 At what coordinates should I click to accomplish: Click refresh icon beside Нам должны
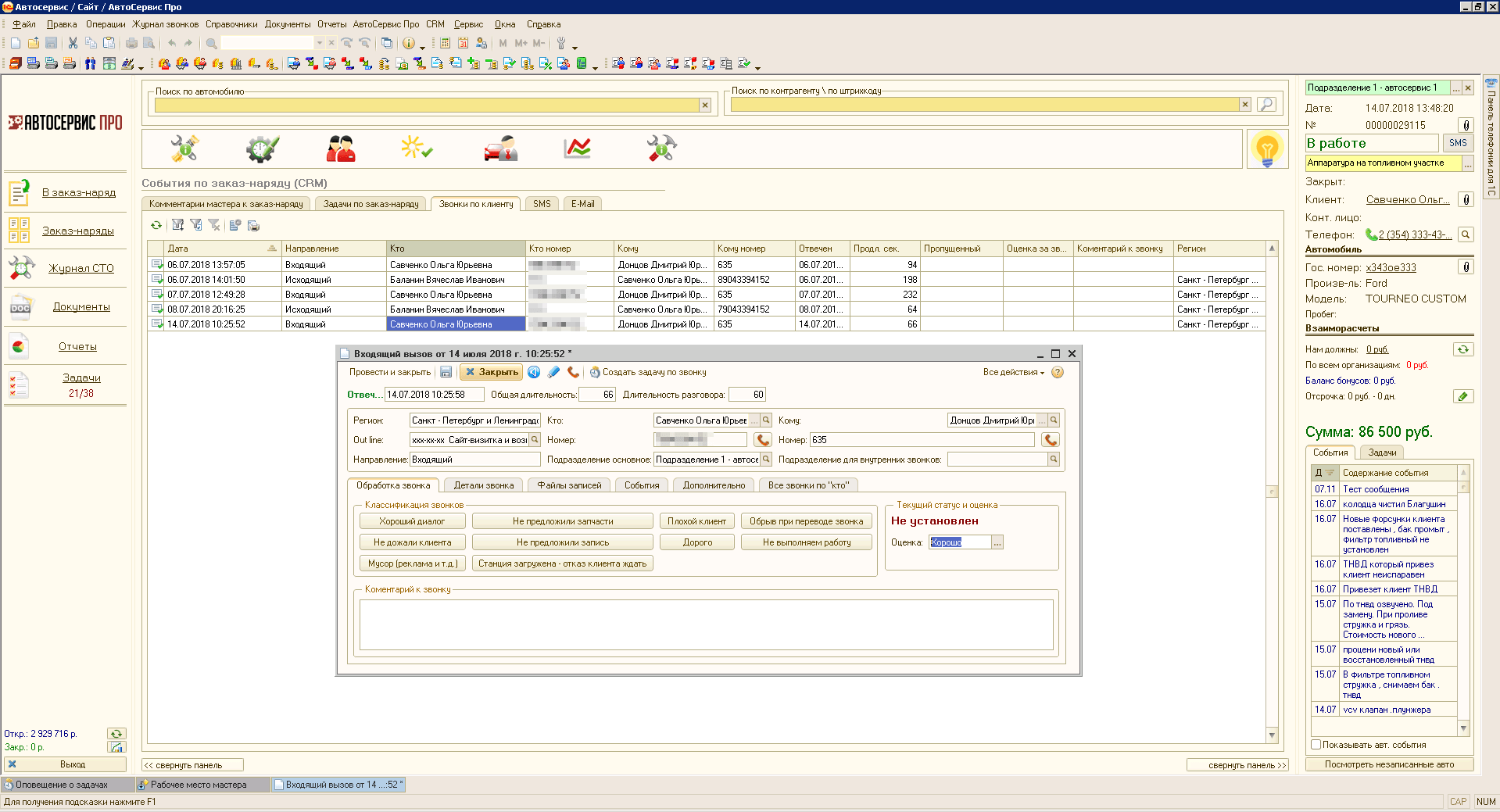(1462, 349)
